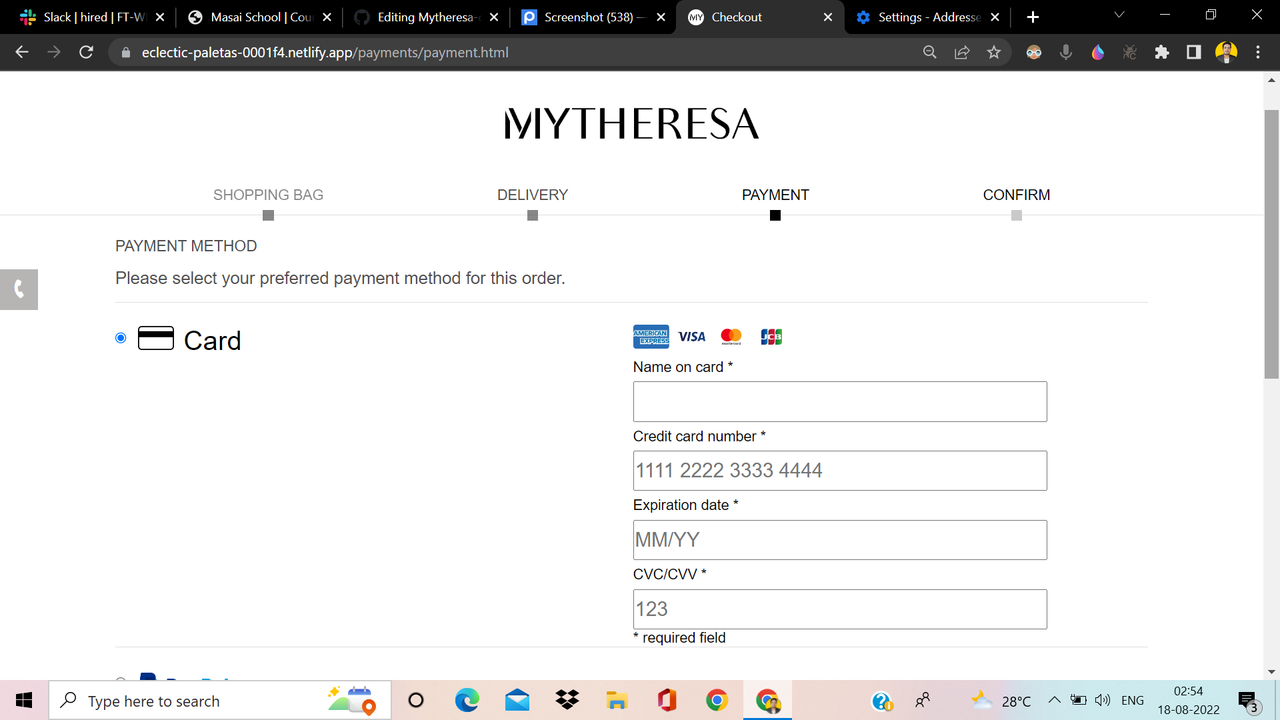Open the Windows Start menu

24,700
